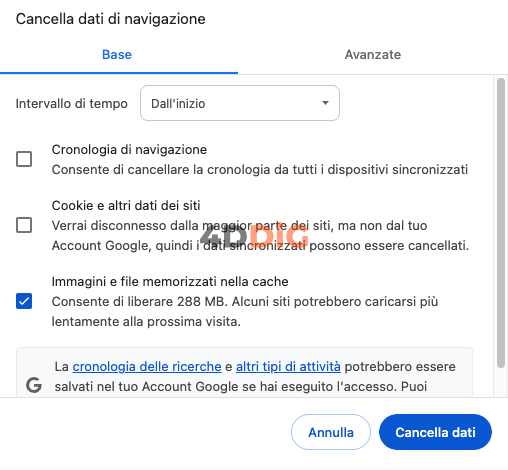Image resolution: width=508 pixels, height=470 pixels.
Task: Click the Annulla button
Action: (x=331, y=432)
